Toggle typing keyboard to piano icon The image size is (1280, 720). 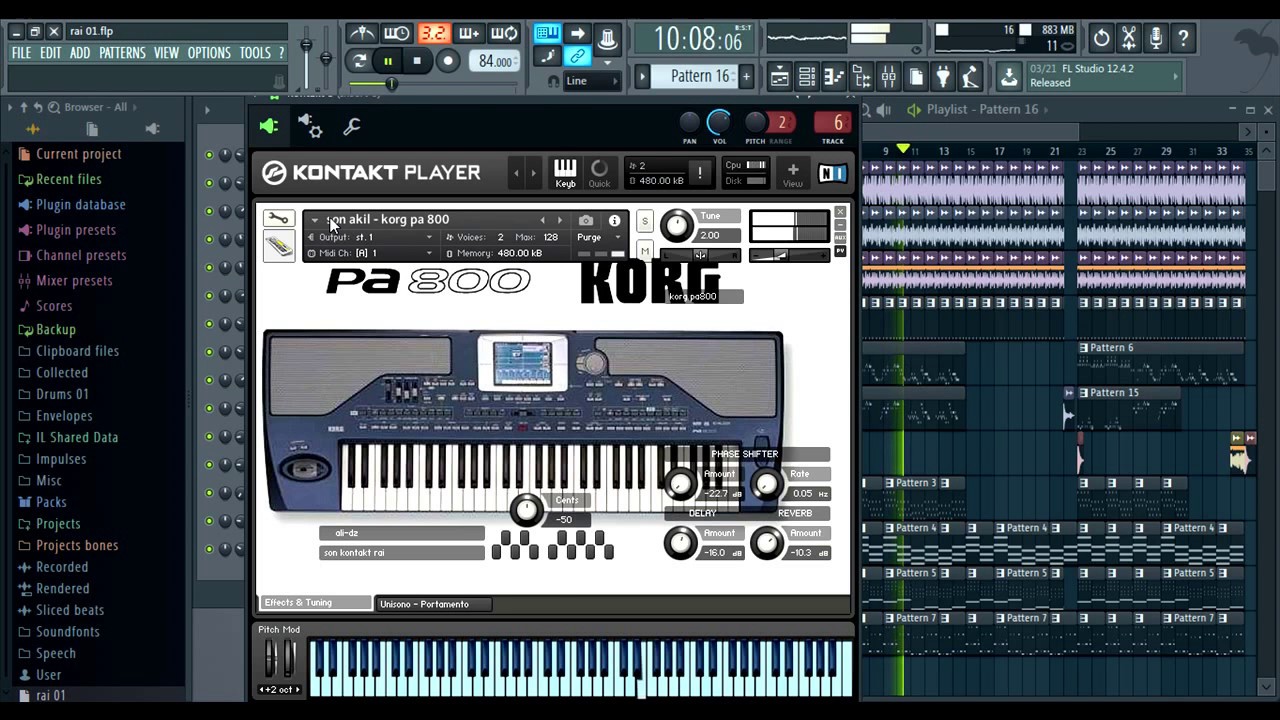548,34
